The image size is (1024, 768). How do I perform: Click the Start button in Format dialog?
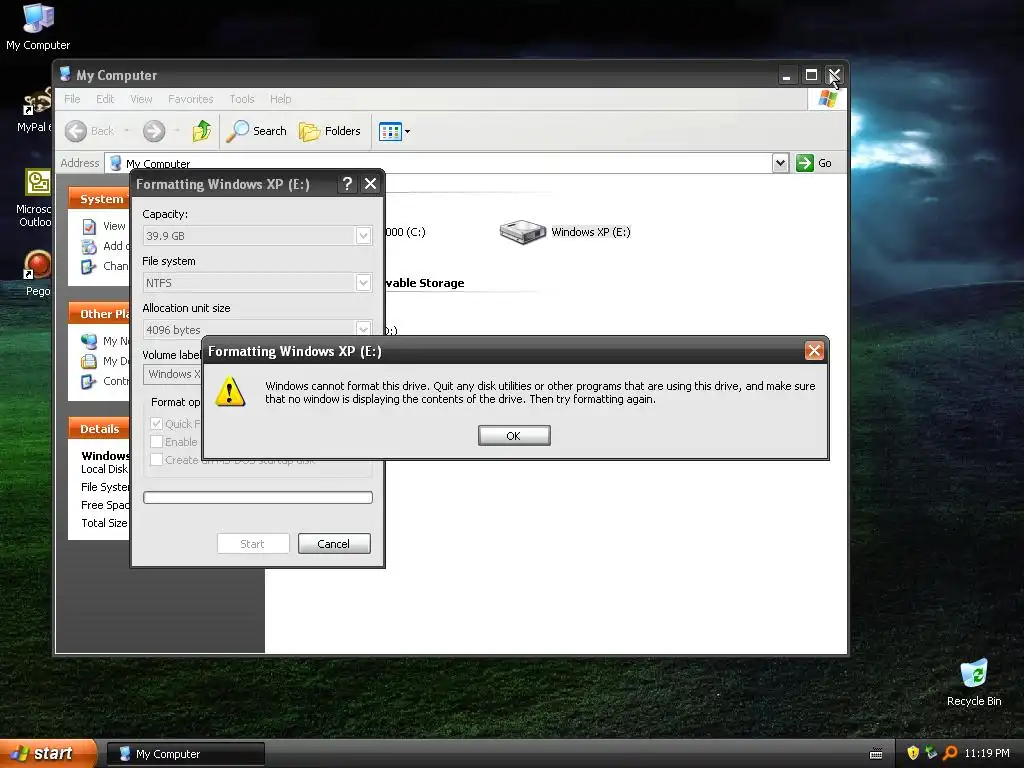click(253, 543)
